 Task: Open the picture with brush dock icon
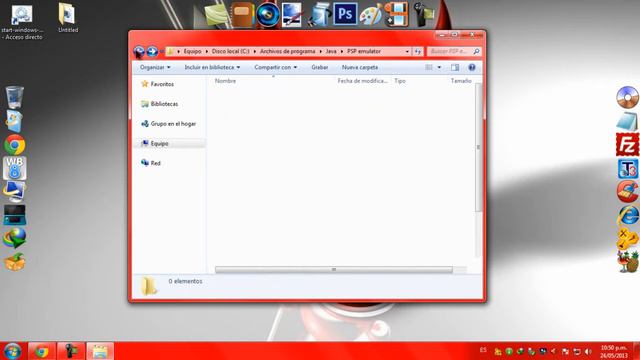(x=292, y=15)
